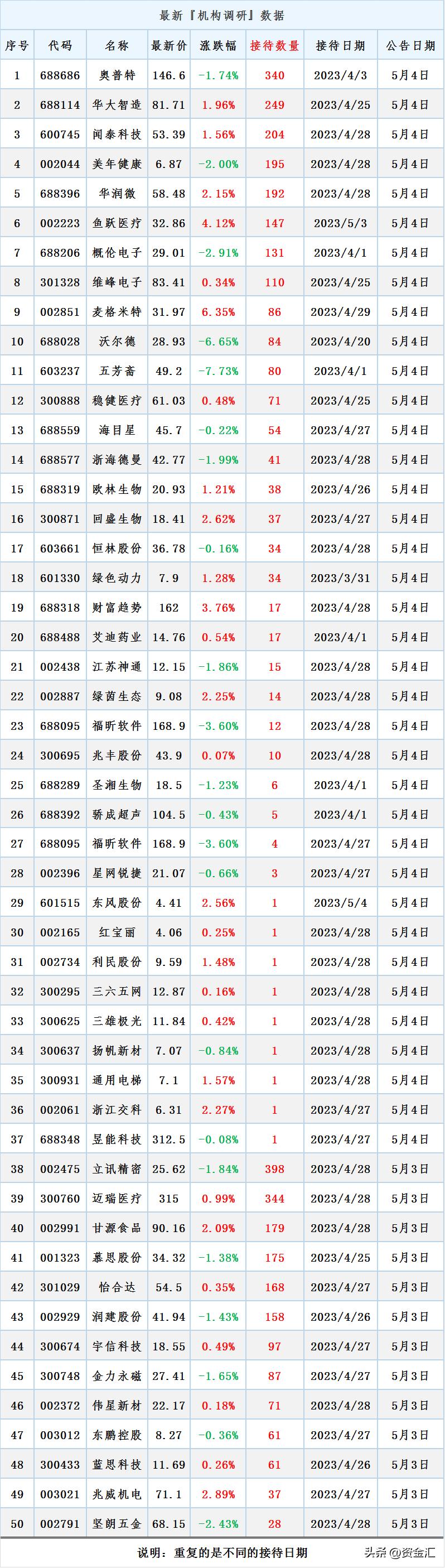Click the name 概伦电子
This screenshot has height=1568, width=445.
[x=117, y=253]
